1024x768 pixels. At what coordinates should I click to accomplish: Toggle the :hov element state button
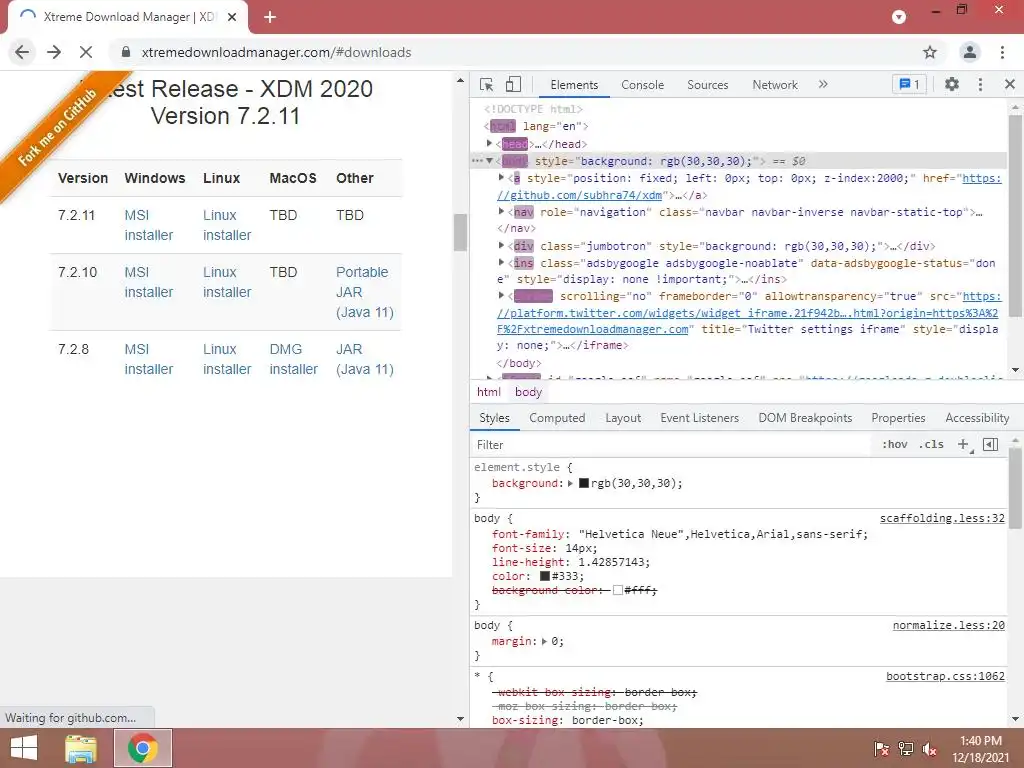tap(895, 444)
